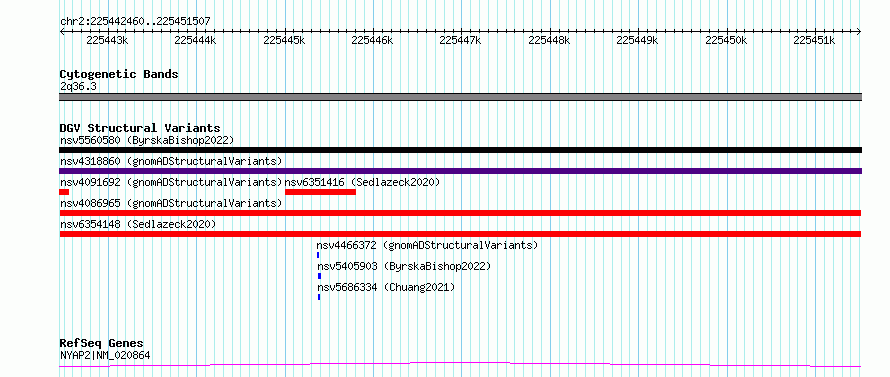The height and width of the screenshot is (377, 890).
Task: Select the blue nsv5405903 variant marker
Action: coord(319,276)
